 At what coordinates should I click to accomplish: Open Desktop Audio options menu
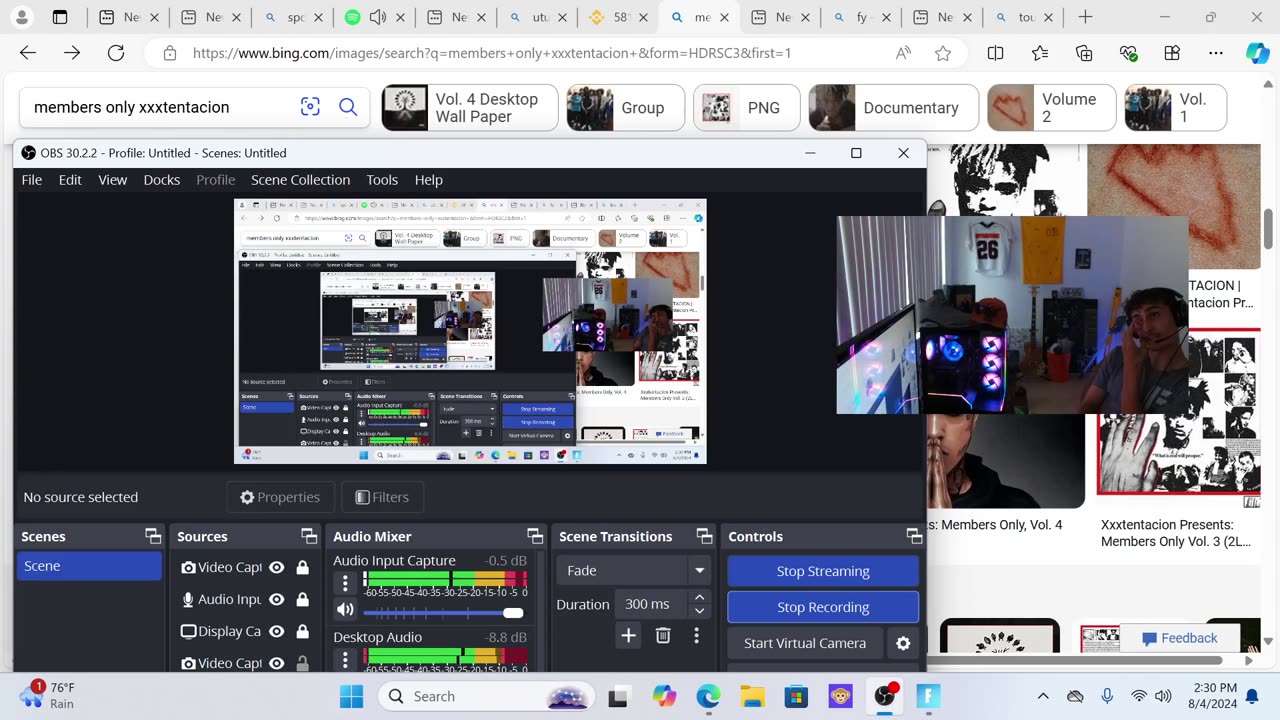[x=345, y=659]
